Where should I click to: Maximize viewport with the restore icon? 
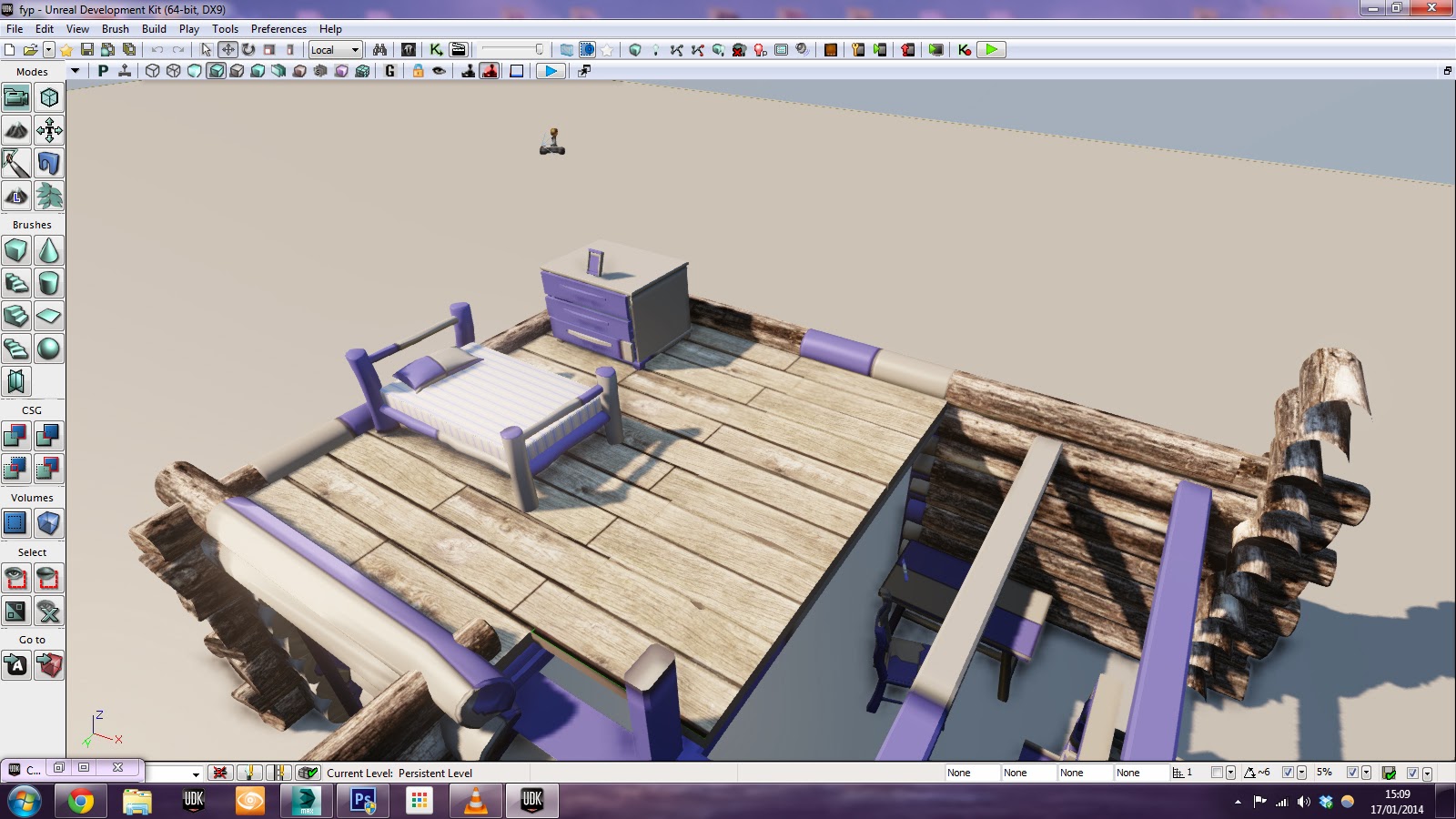pyautogui.click(x=1447, y=71)
